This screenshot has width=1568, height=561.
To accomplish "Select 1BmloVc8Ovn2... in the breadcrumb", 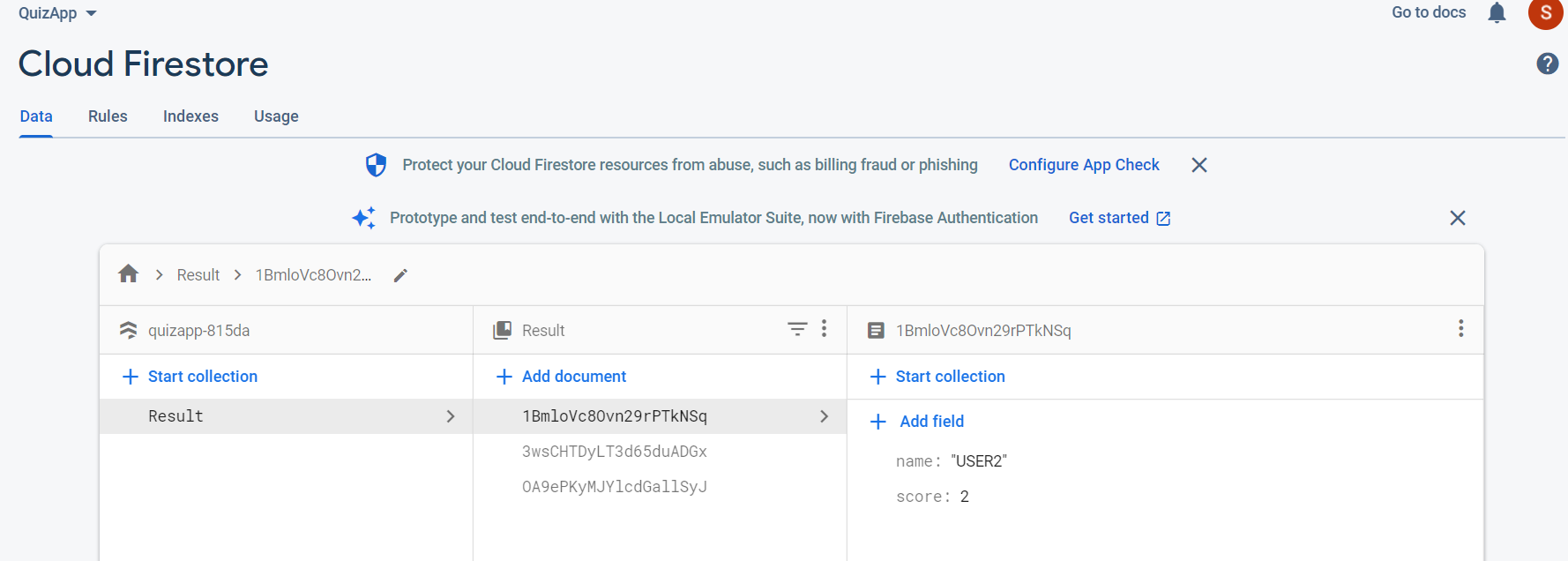I will [x=313, y=275].
